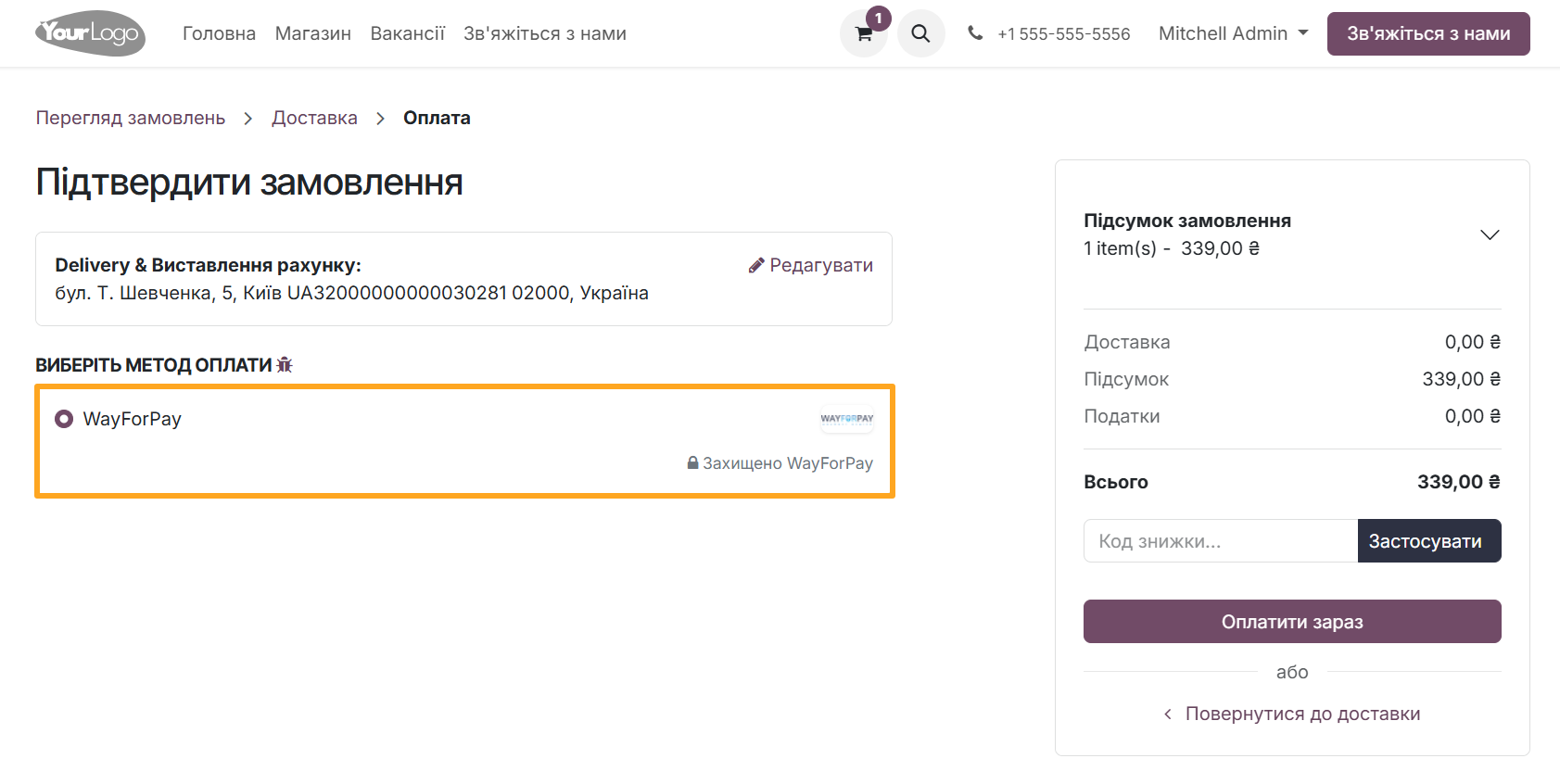Select the WayForPay radio button

click(x=63, y=419)
